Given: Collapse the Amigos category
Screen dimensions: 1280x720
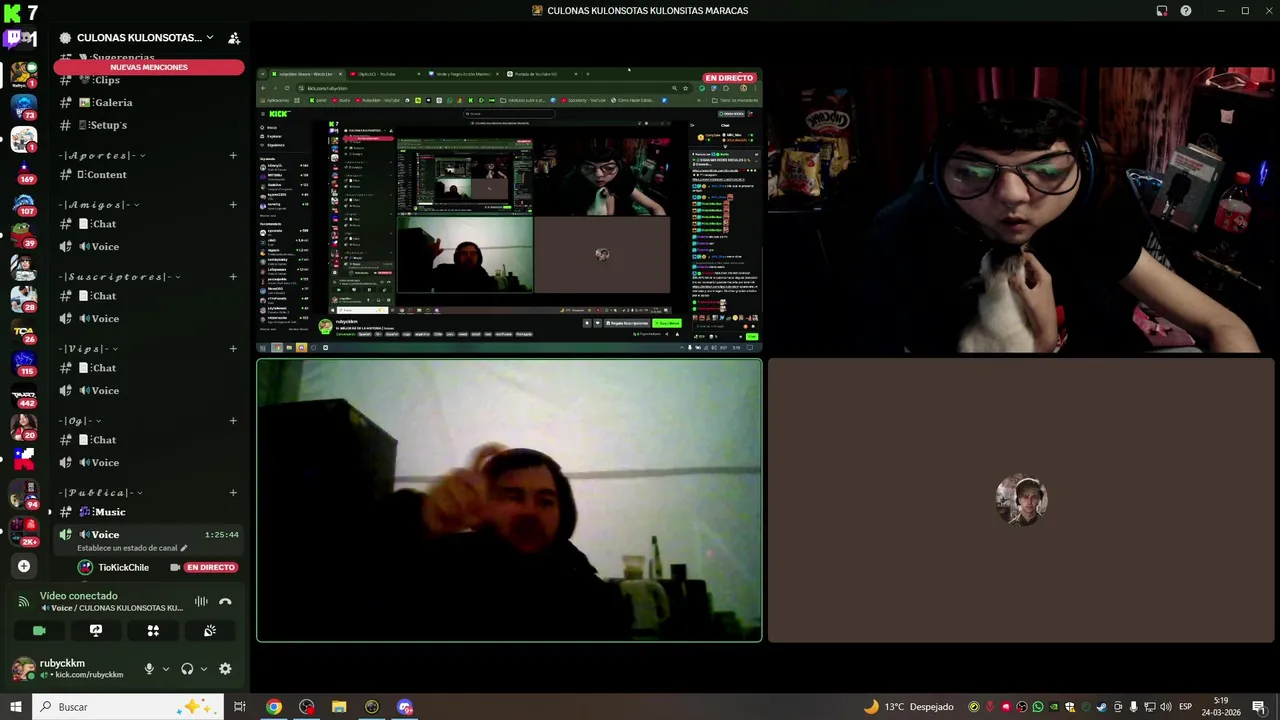Looking at the screenshot, I should pyautogui.click(x=100, y=204).
